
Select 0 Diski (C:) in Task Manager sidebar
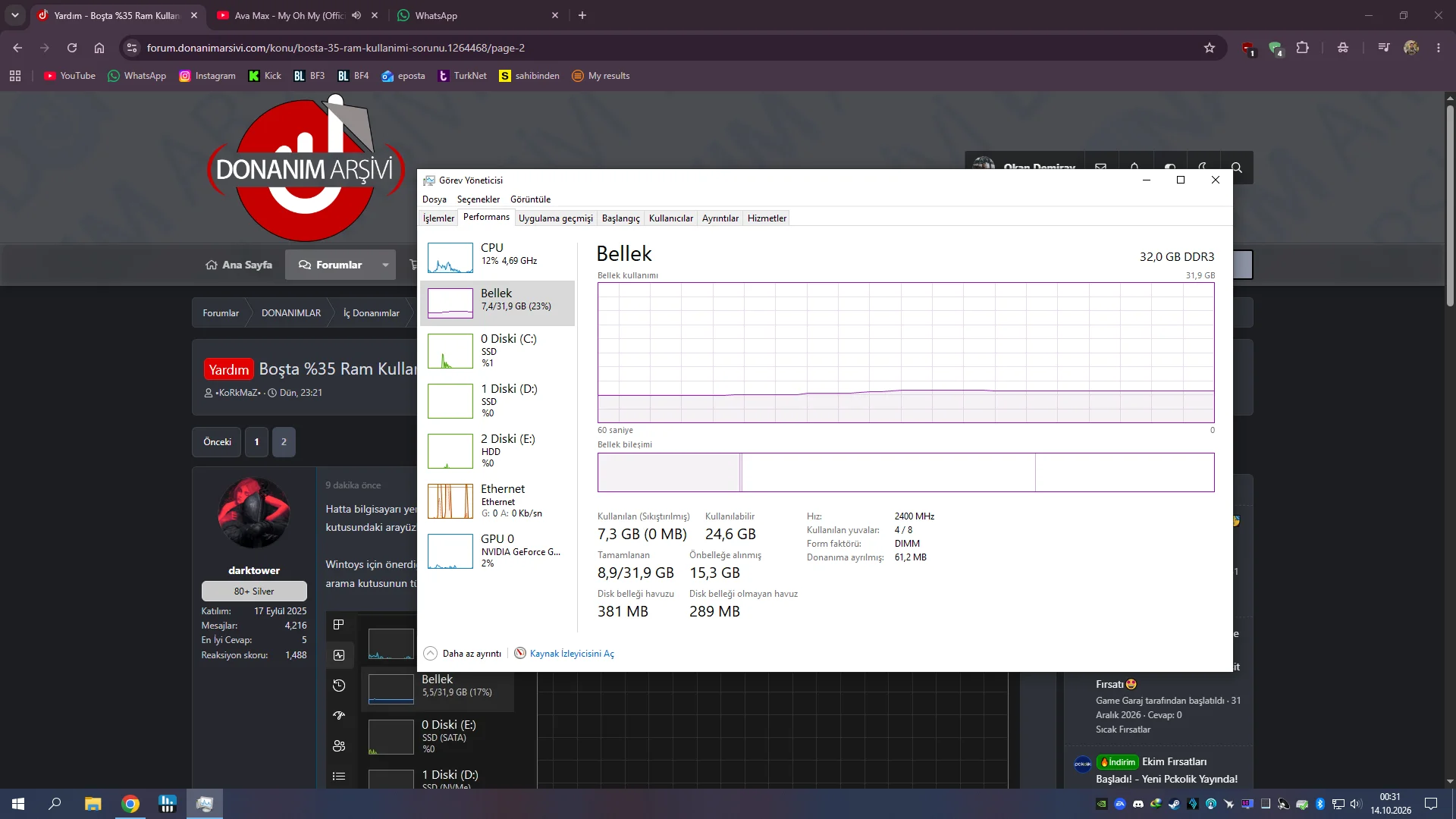(x=497, y=350)
